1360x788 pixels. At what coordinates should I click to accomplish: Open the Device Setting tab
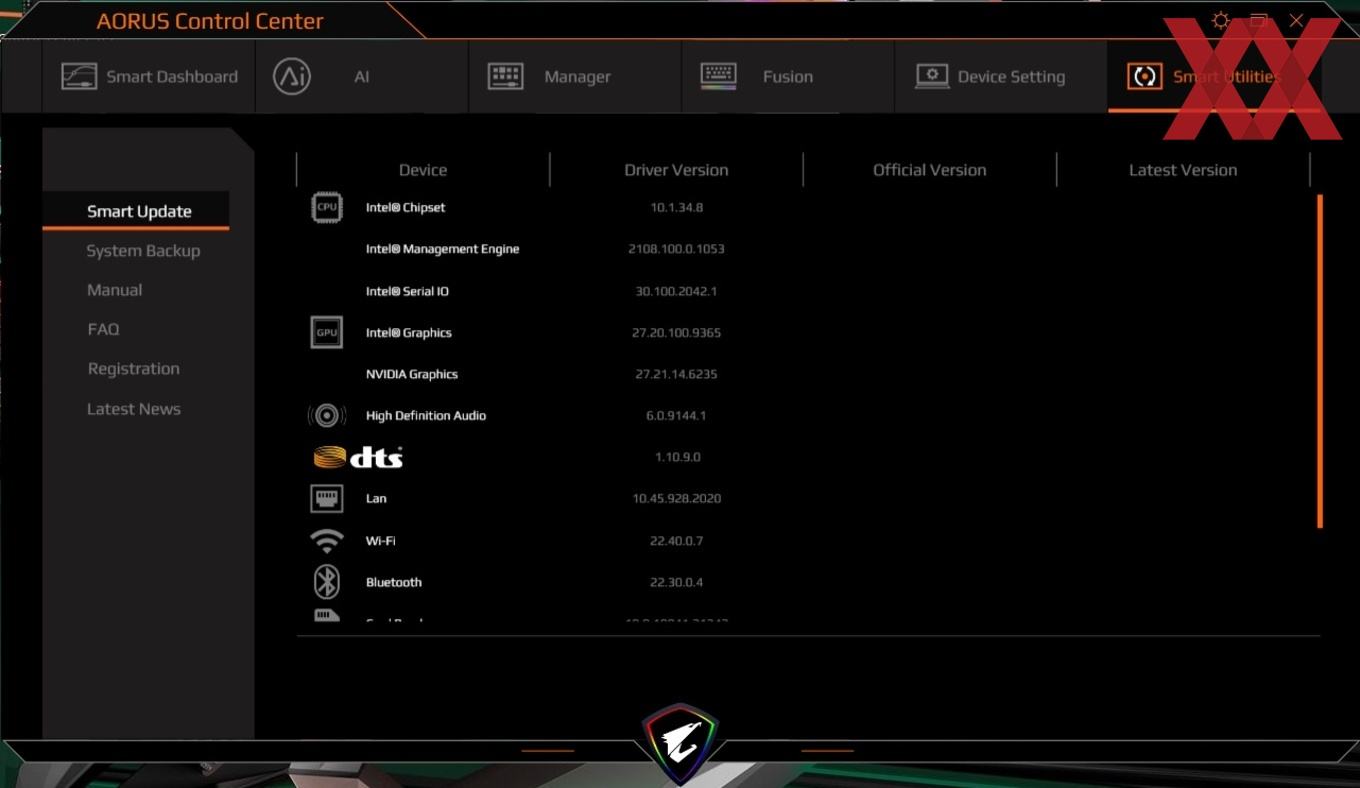pyautogui.click(x=1001, y=77)
